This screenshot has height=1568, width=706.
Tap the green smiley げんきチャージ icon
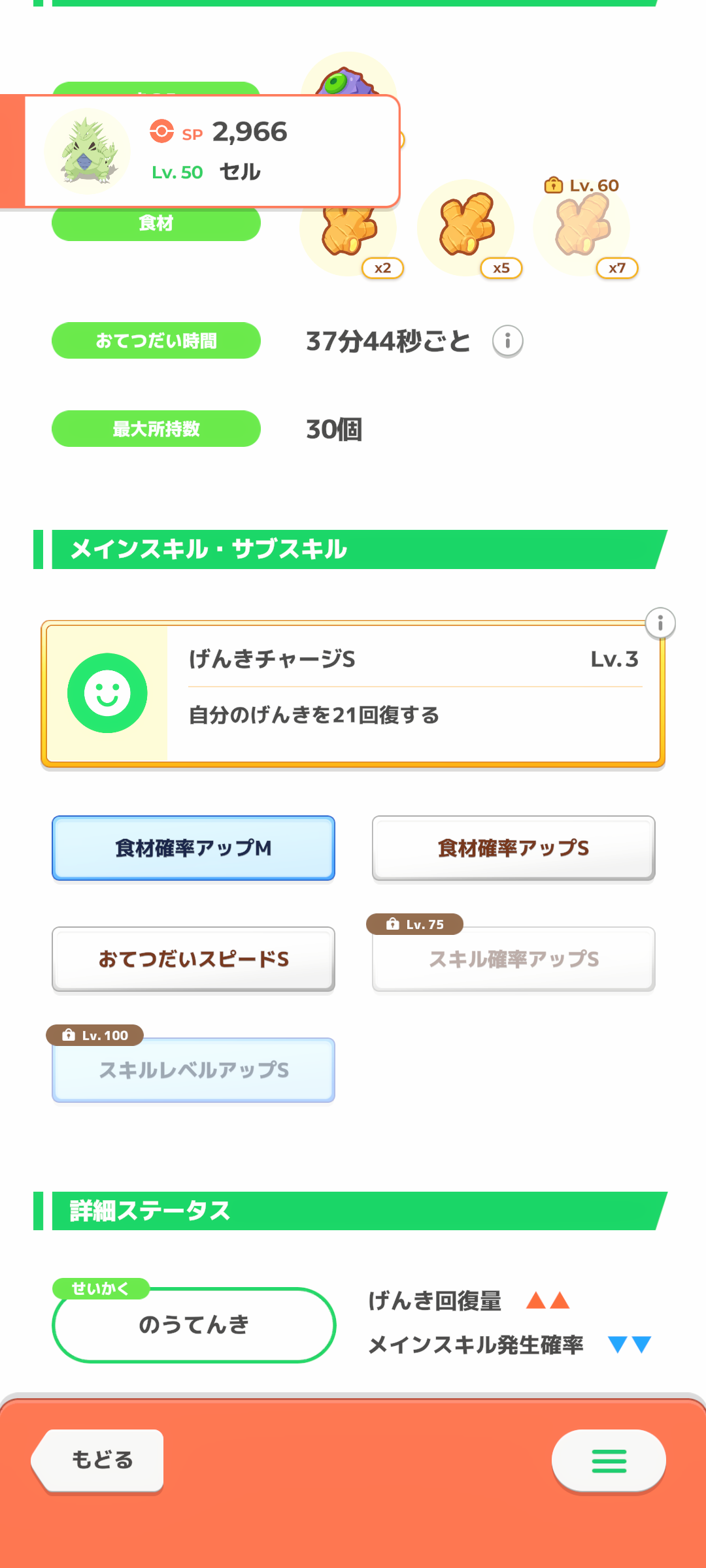click(x=107, y=693)
